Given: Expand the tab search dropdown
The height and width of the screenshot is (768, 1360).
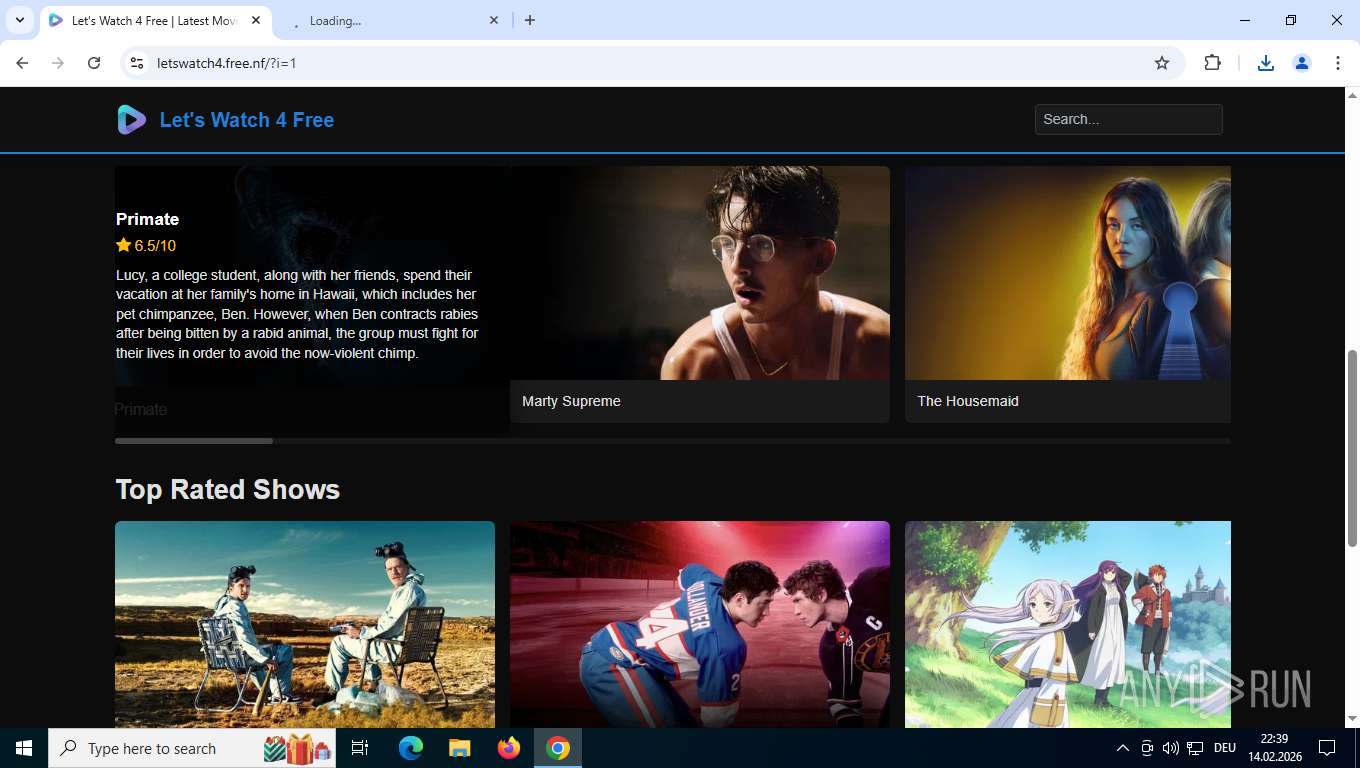Looking at the screenshot, I should coord(19,20).
